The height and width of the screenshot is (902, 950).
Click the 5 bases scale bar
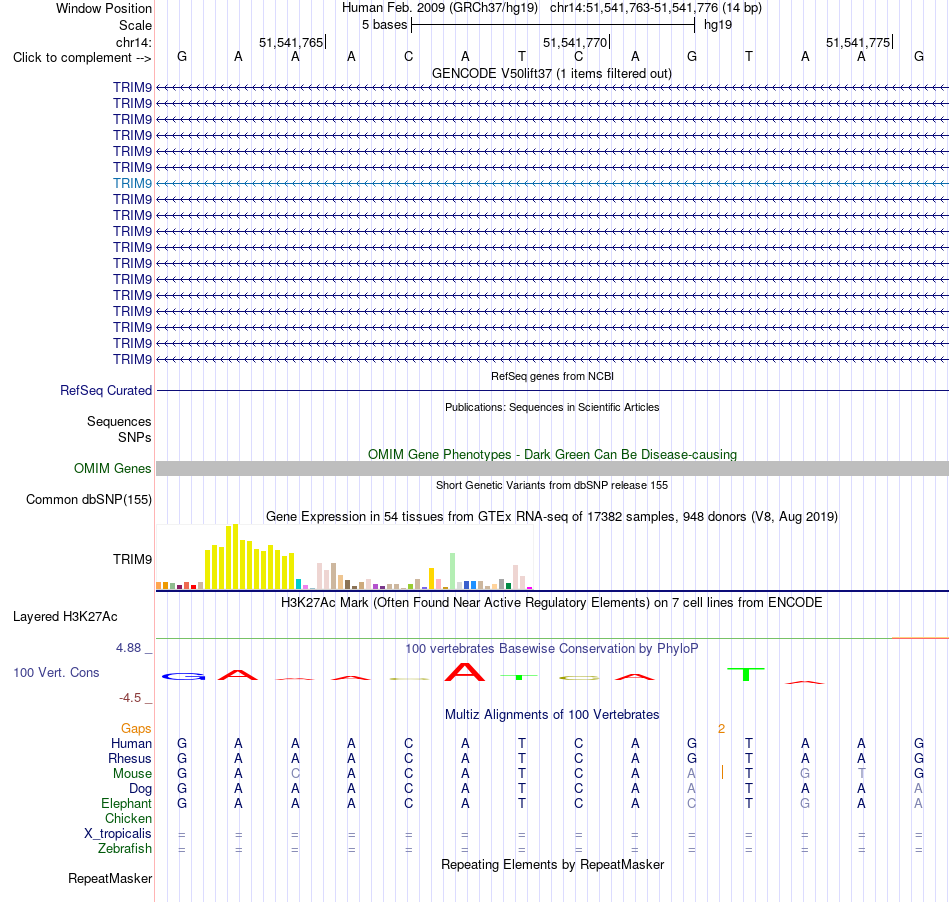[553, 25]
